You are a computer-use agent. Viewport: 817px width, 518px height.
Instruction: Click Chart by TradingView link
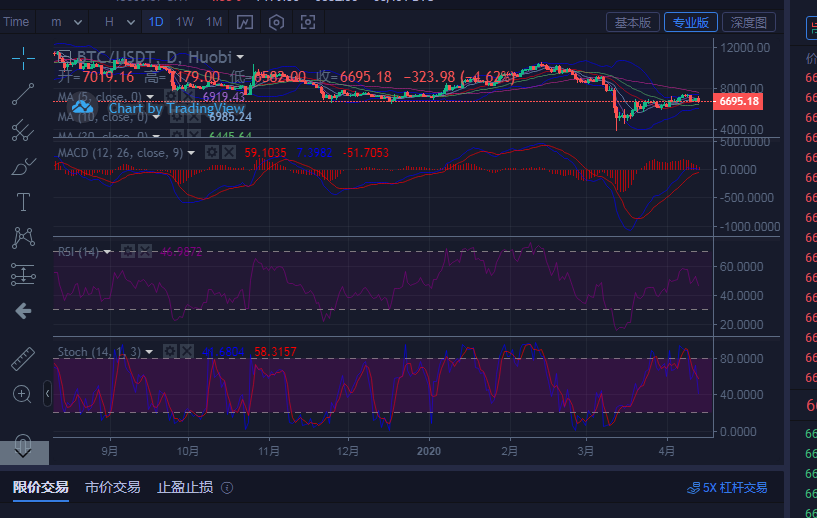(x=176, y=108)
